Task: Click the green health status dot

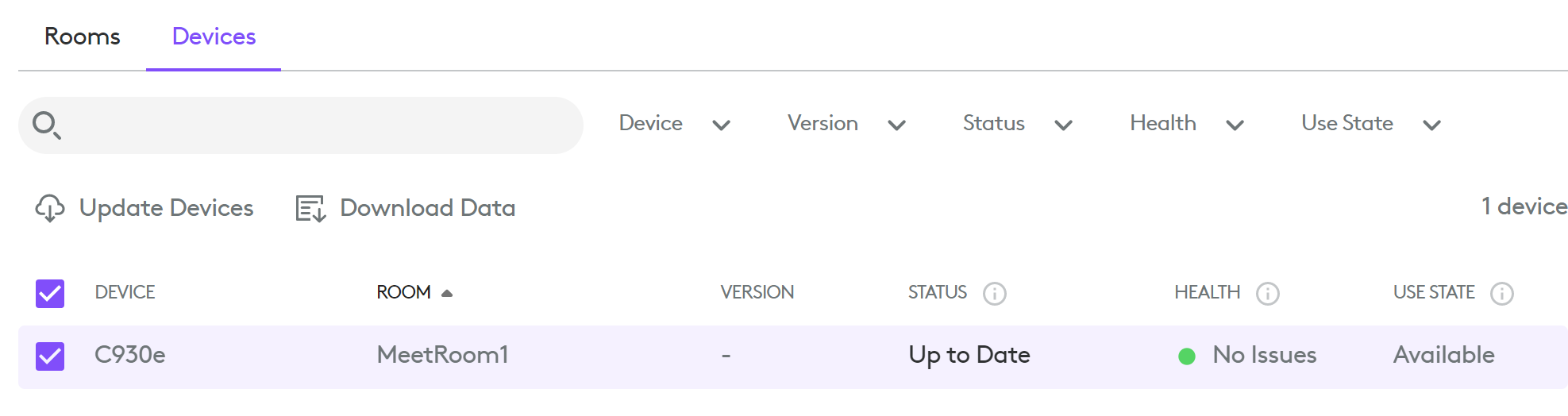Action: 1187,356
